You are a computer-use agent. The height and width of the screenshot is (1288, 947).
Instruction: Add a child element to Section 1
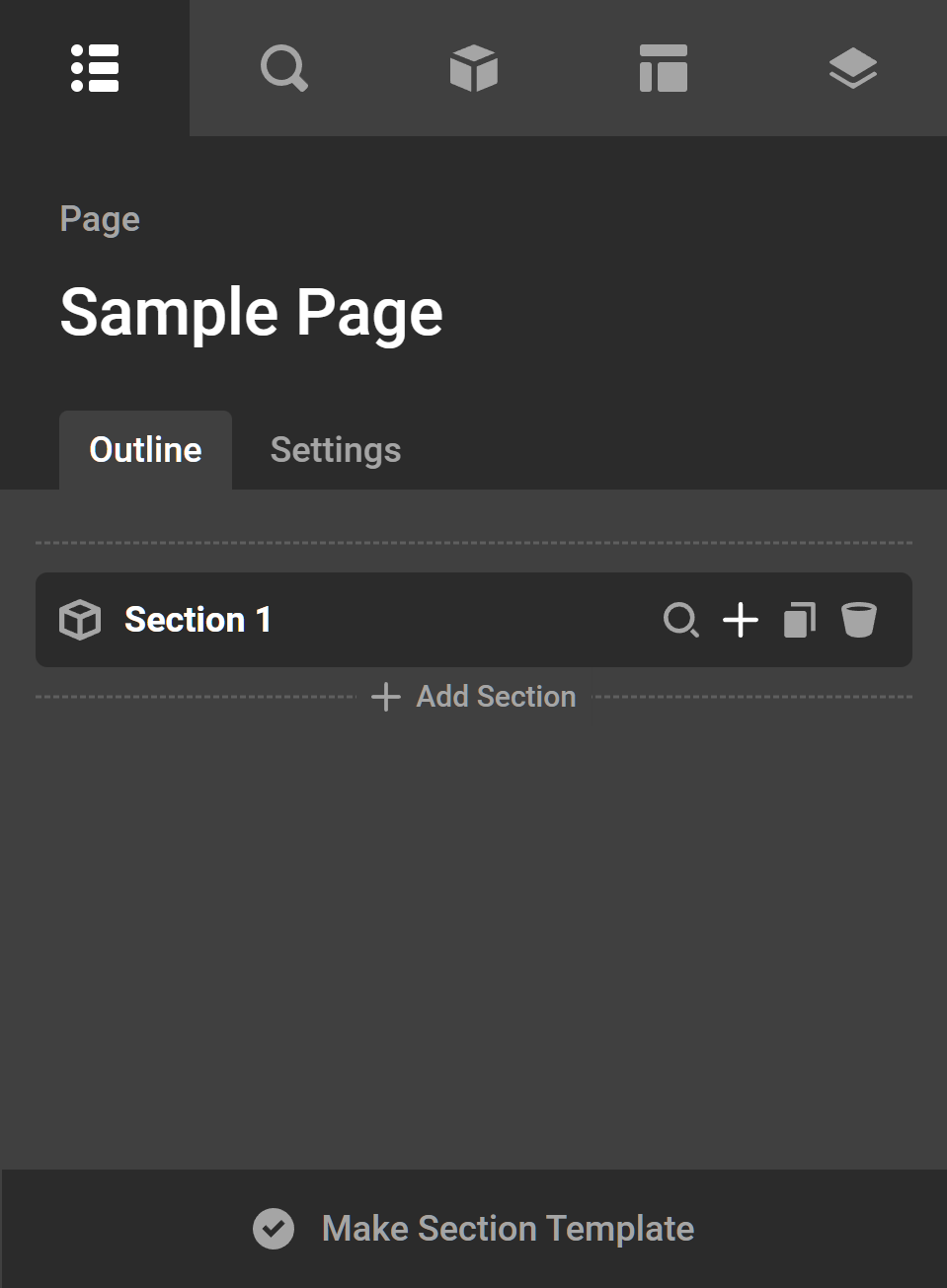(741, 620)
